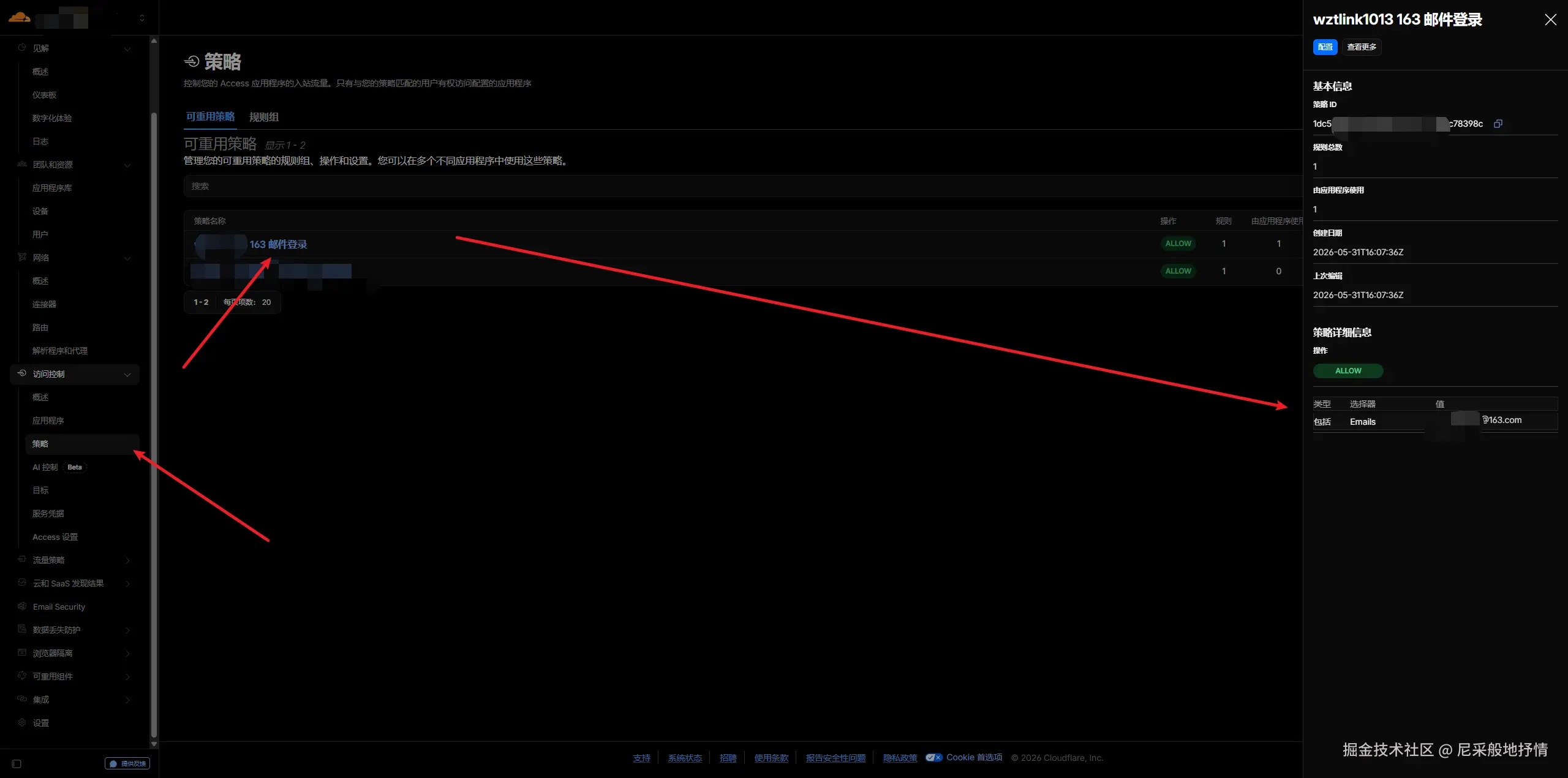Click the 设置 gear icon
Viewport: 1568px width, 778px height.
click(22, 722)
